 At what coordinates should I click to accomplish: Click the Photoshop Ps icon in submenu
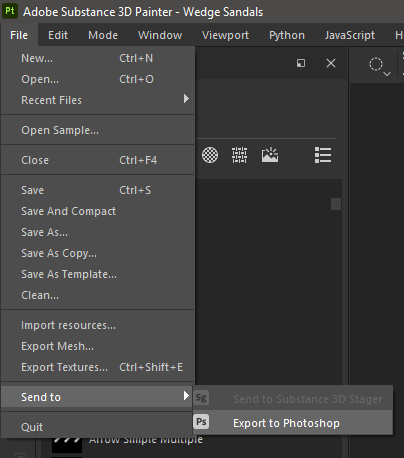[x=201, y=422]
